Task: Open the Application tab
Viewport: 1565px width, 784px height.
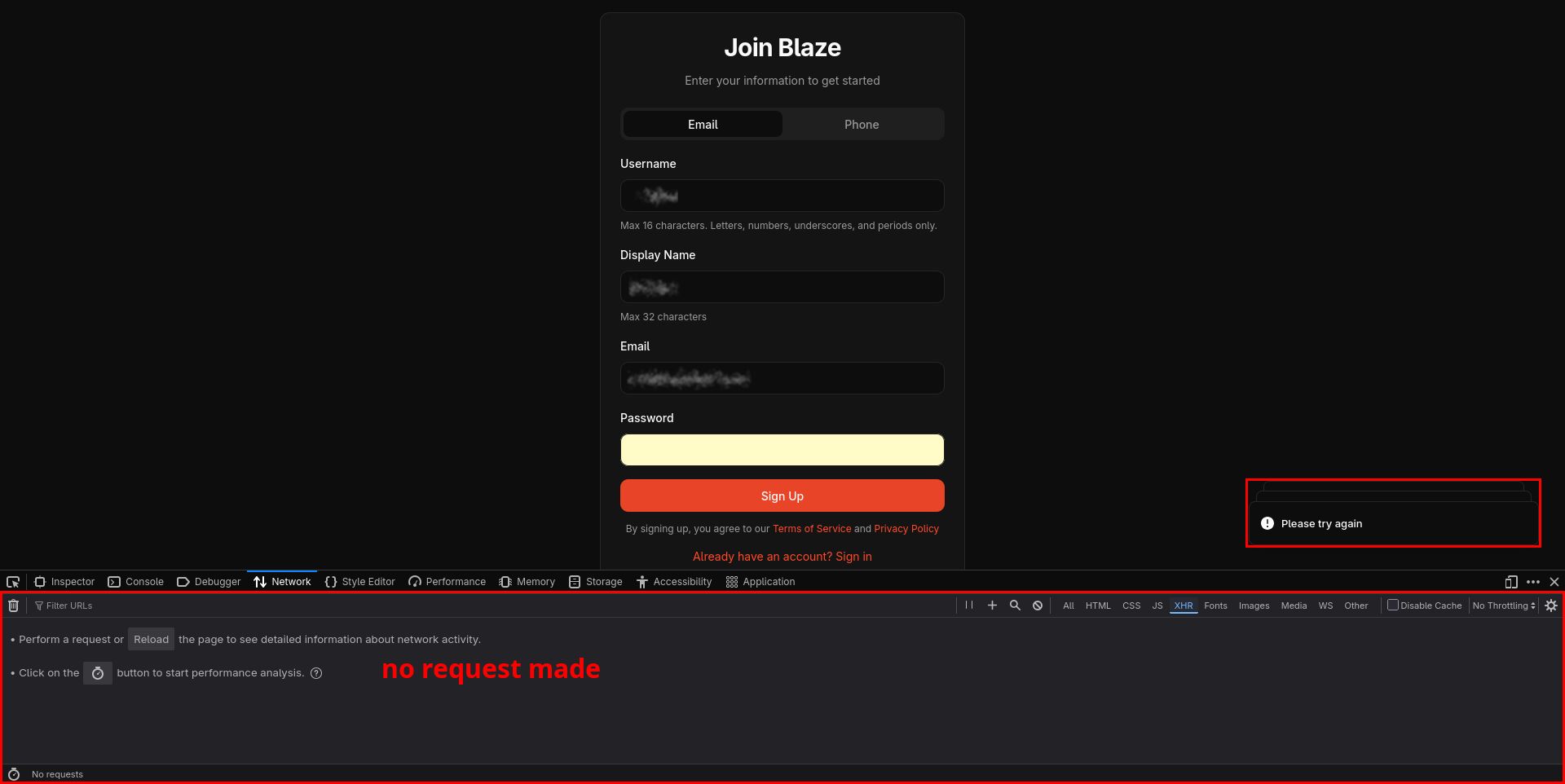Action: (760, 582)
